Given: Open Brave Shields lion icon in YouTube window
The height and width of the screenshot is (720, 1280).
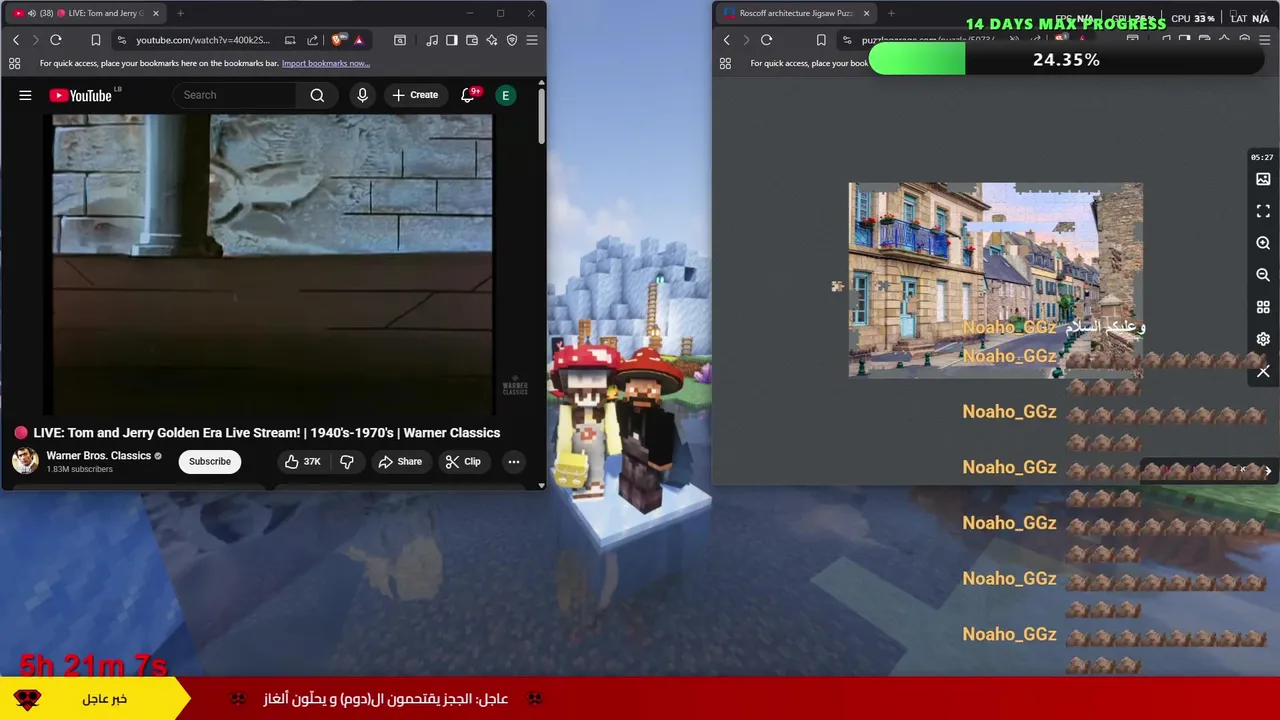Looking at the screenshot, I should pyautogui.click(x=337, y=40).
